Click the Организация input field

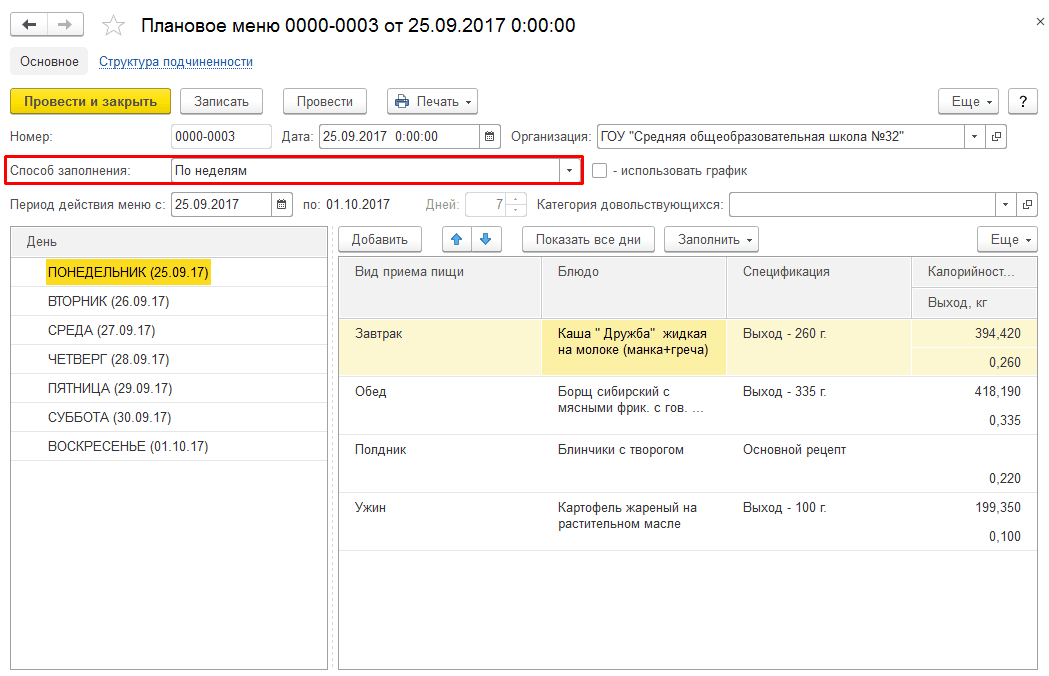[781, 137]
